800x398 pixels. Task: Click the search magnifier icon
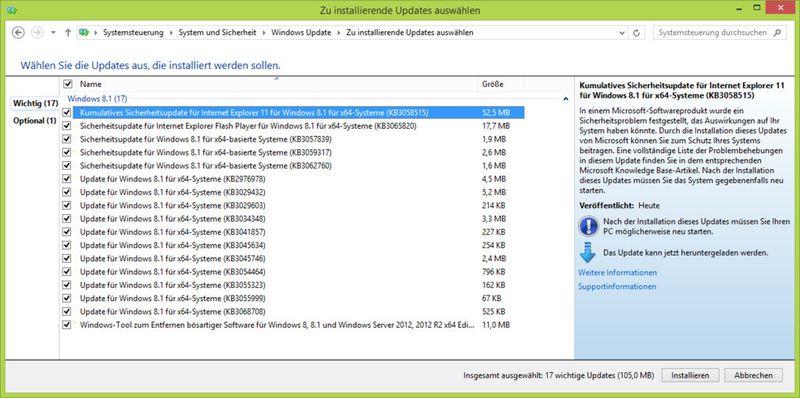tap(777, 33)
